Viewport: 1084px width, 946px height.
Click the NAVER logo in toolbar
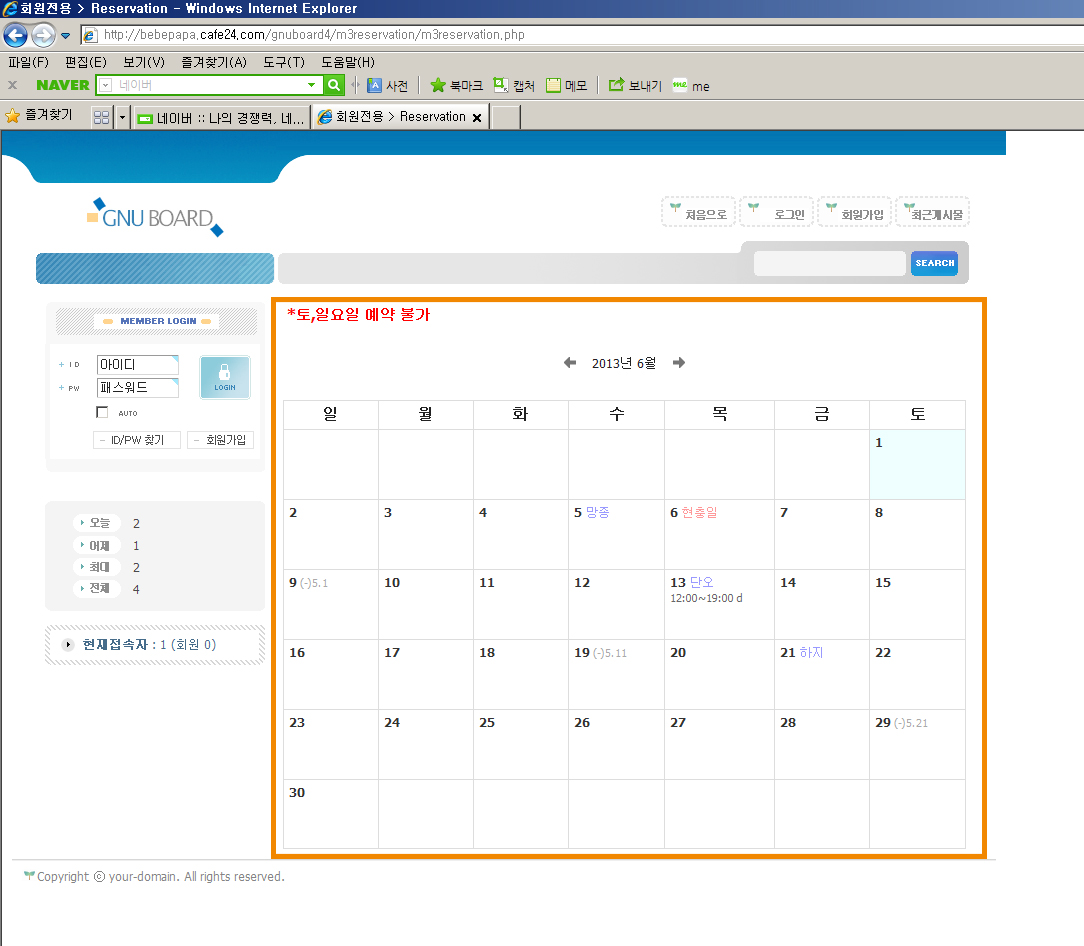click(x=62, y=85)
